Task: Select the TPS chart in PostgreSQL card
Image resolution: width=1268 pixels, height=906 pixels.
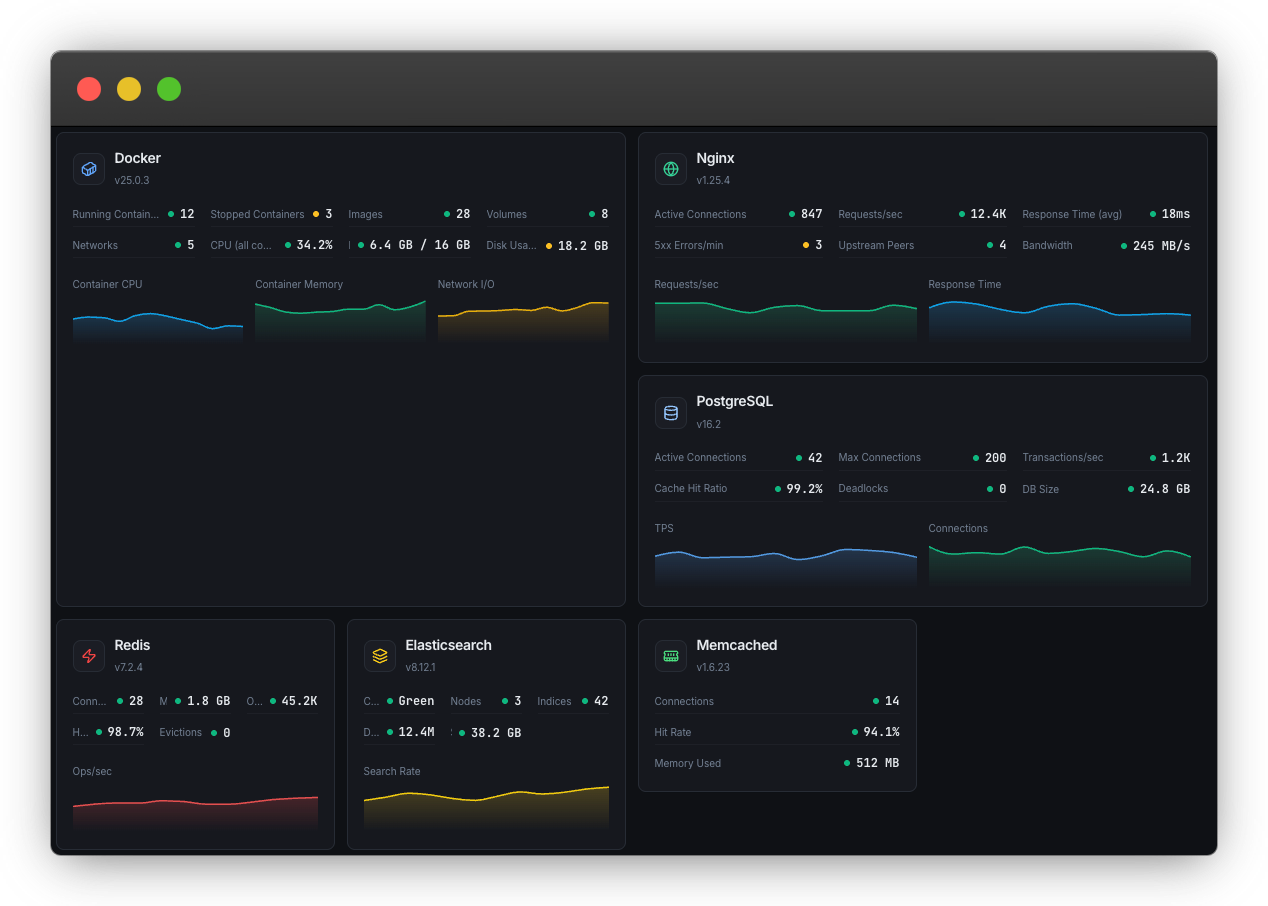Action: pyautogui.click(x=785, y=563)
